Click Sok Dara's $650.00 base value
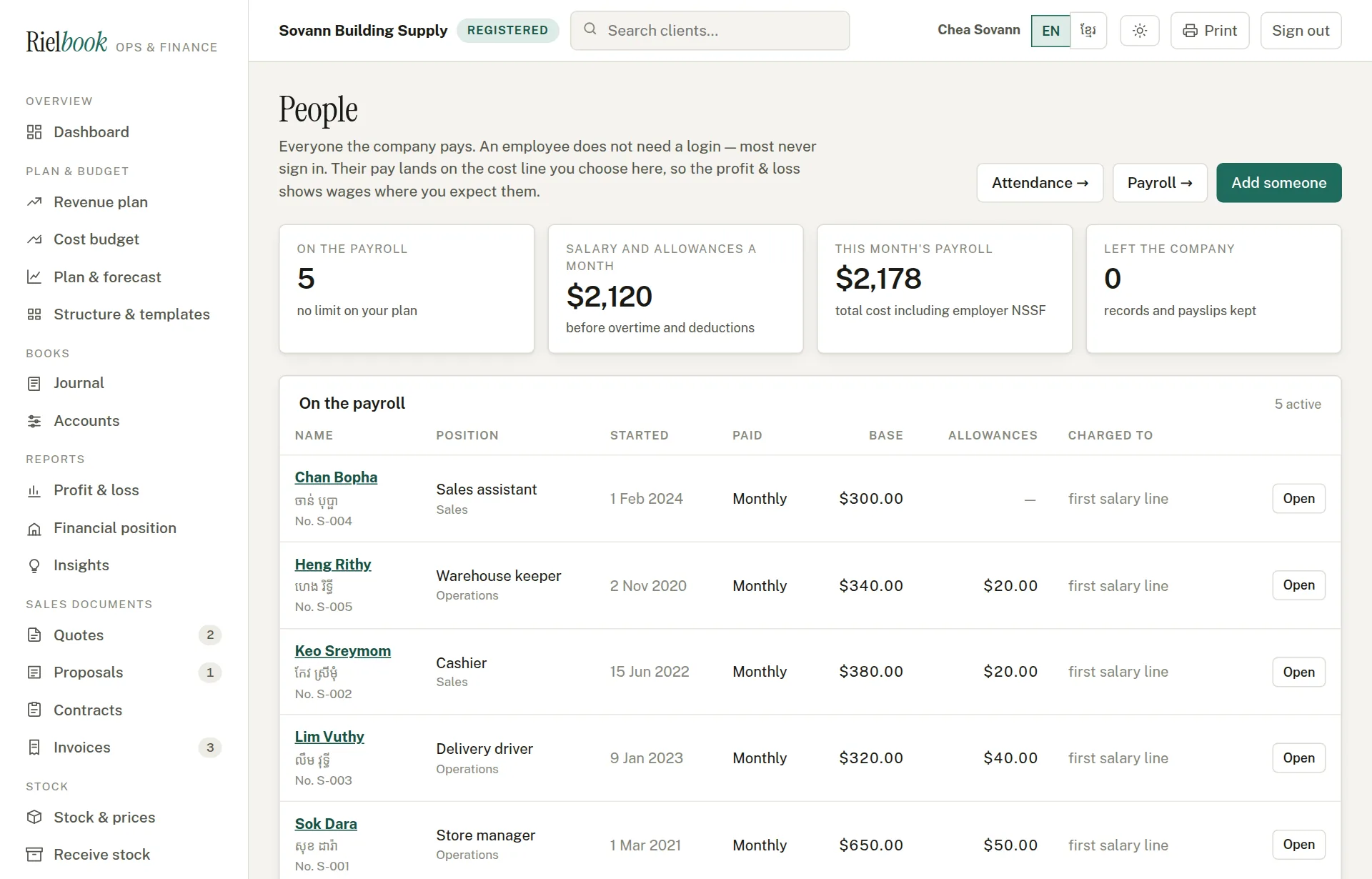The height and width of the screenshot is (879, 1372). (871, 845)
